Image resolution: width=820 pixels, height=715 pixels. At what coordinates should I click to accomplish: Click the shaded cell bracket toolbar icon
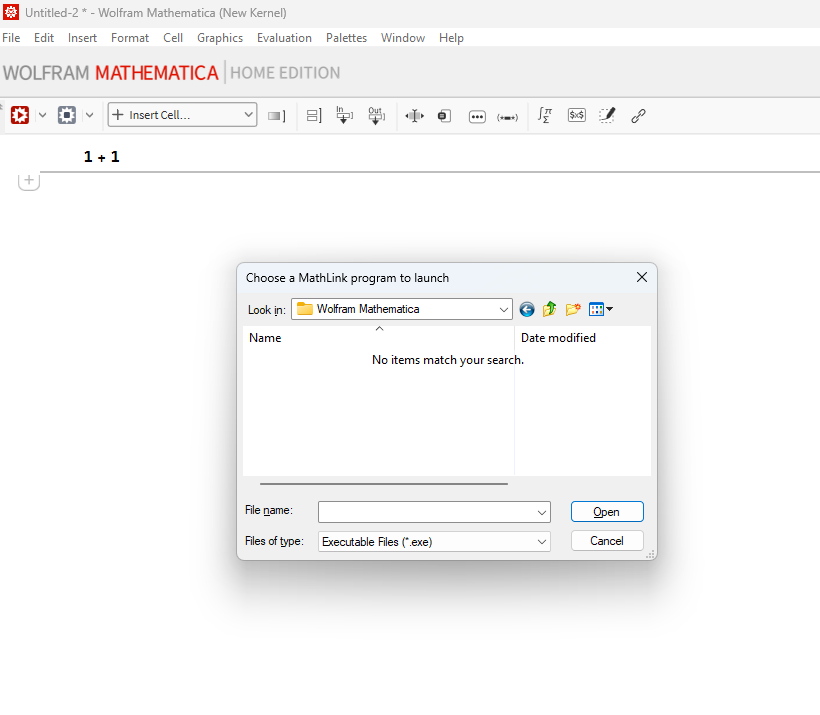pyautogui.click(x=277, y=116)
